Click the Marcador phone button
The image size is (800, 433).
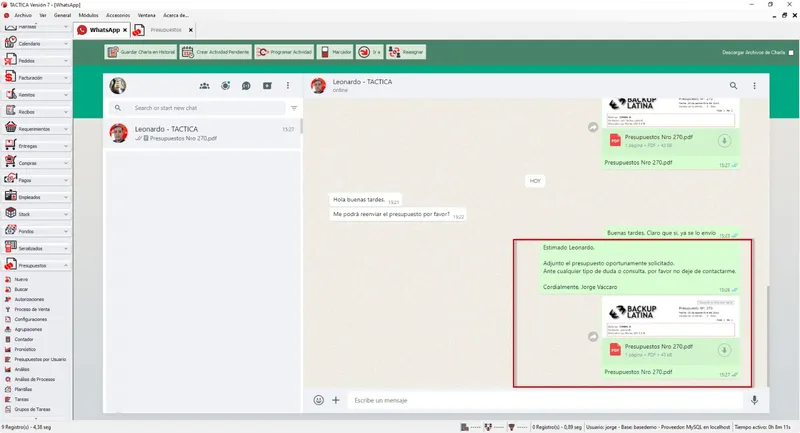[x=335, y=52]
